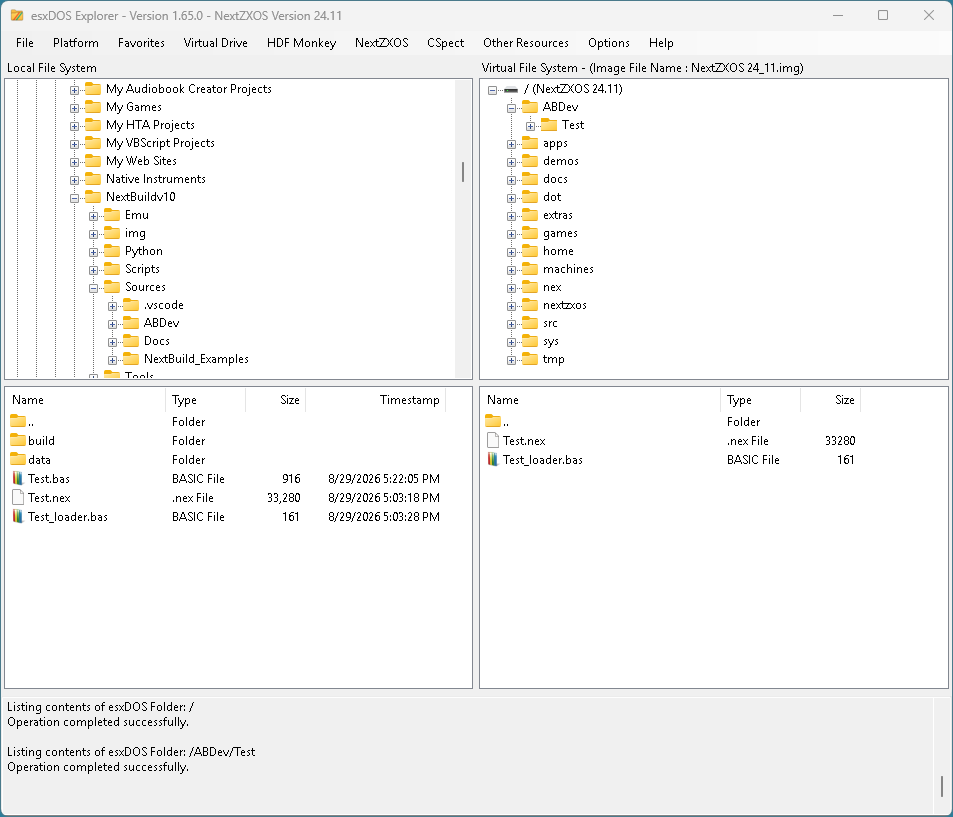Image resolution: width=953 pixels, height=817 pixels.
Task: Collapse the virtual ABDev node
Action: click(511, 108)
